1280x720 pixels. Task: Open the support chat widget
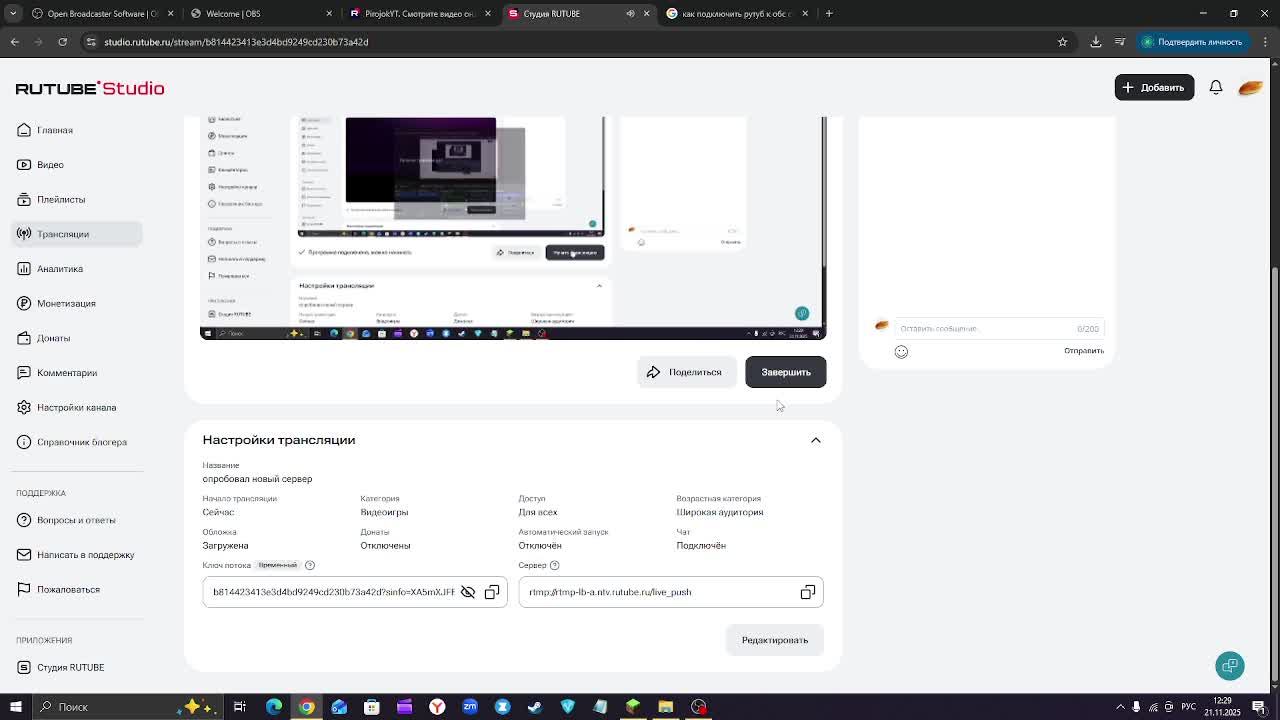tap(1230, 666)
